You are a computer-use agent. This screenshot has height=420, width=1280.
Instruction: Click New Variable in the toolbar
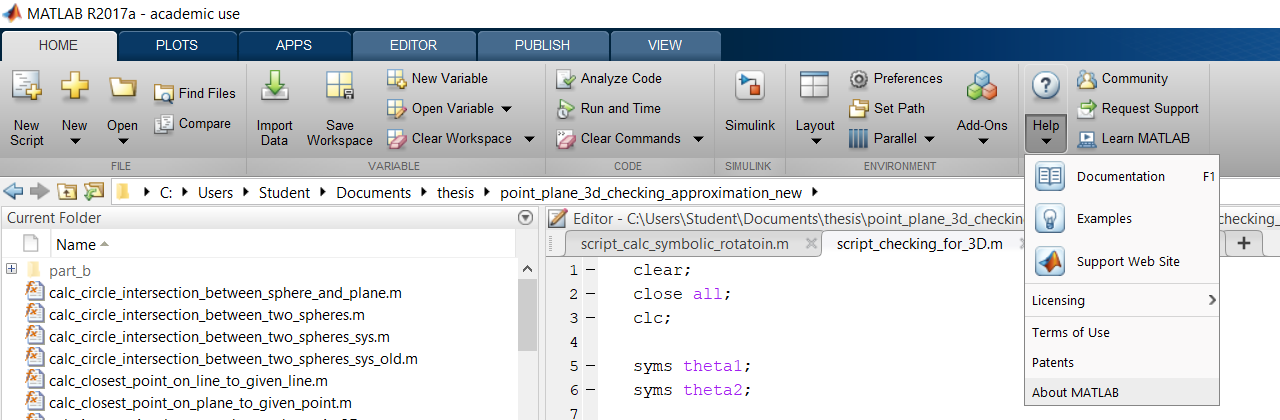437,78
